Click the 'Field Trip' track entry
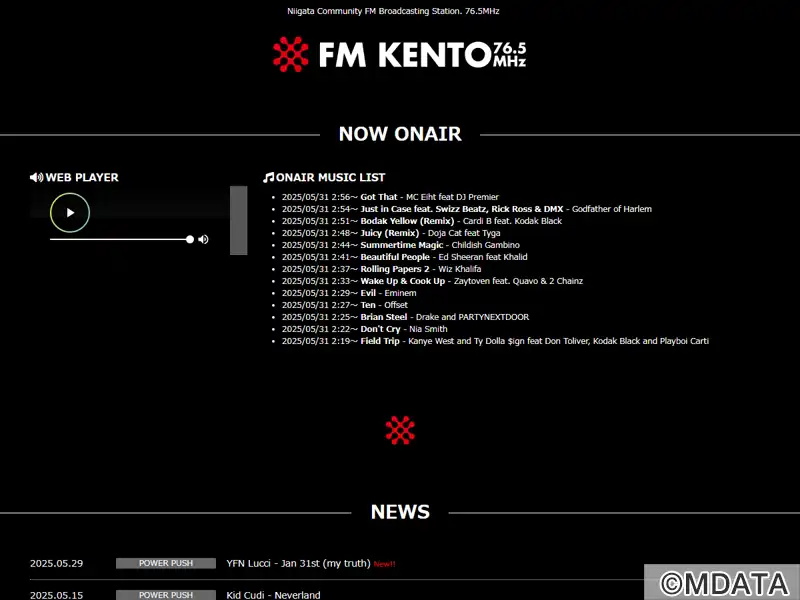The image size is (800, 600). coord(495,341)
